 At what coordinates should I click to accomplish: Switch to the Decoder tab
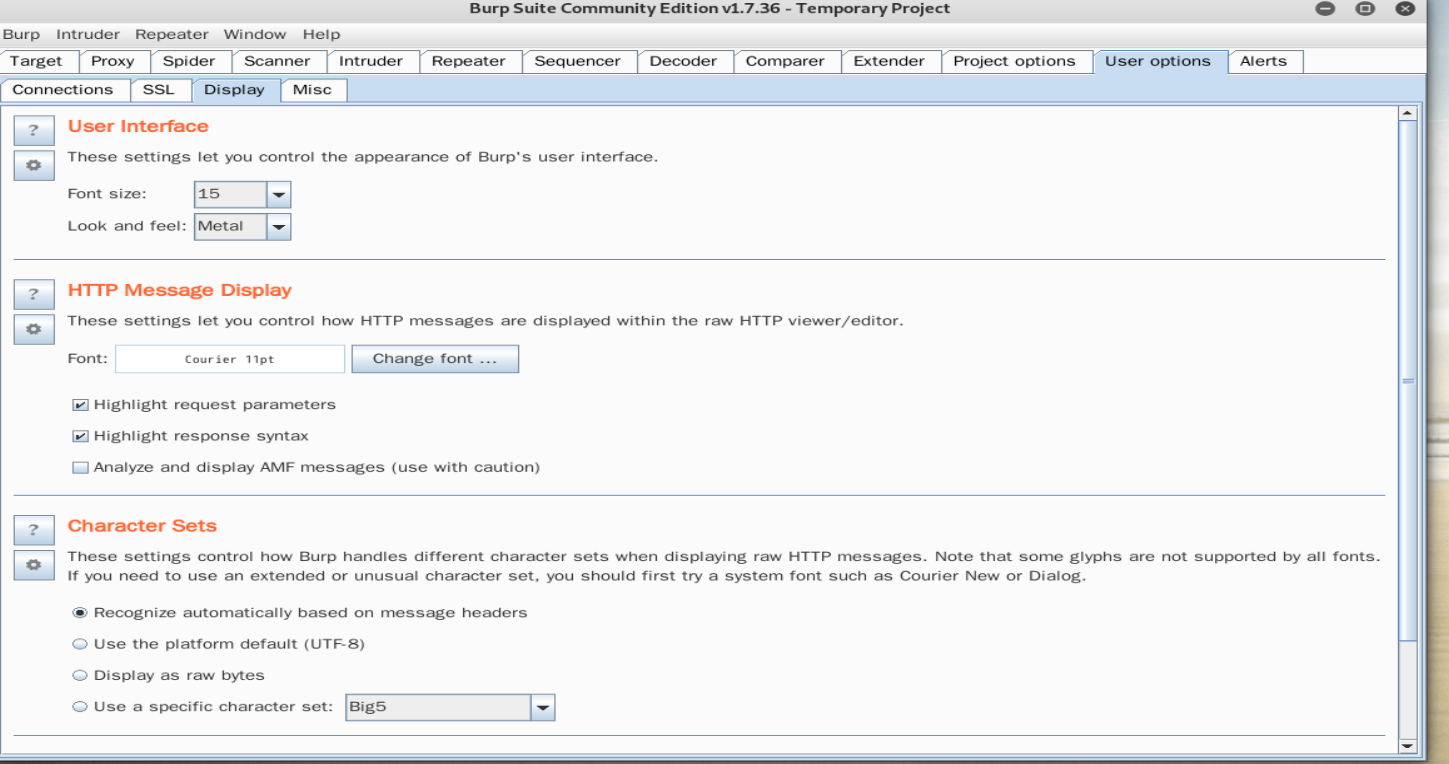pos(683,61)
